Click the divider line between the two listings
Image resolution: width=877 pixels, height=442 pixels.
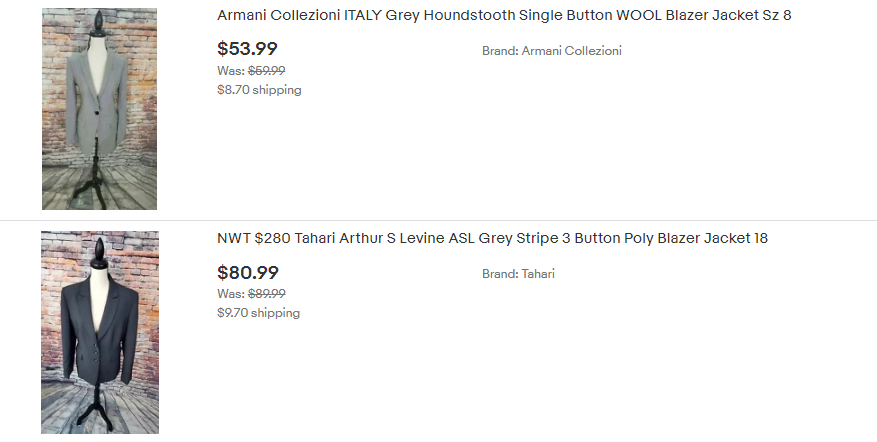tap(438, 220)
